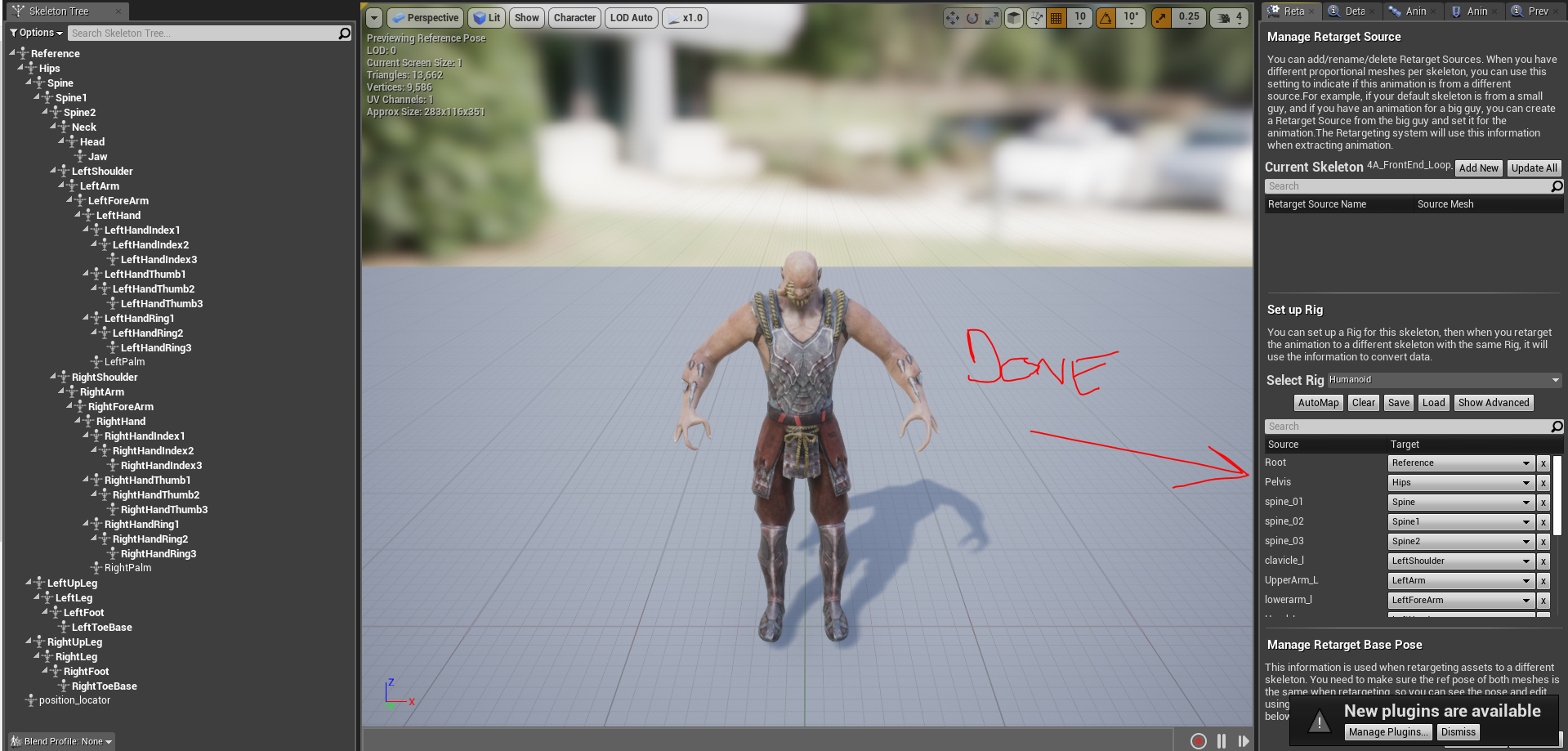Clear the spine_01 bone mapping with X
This screenshot has width=1568, height=751.
(1543, 503)
